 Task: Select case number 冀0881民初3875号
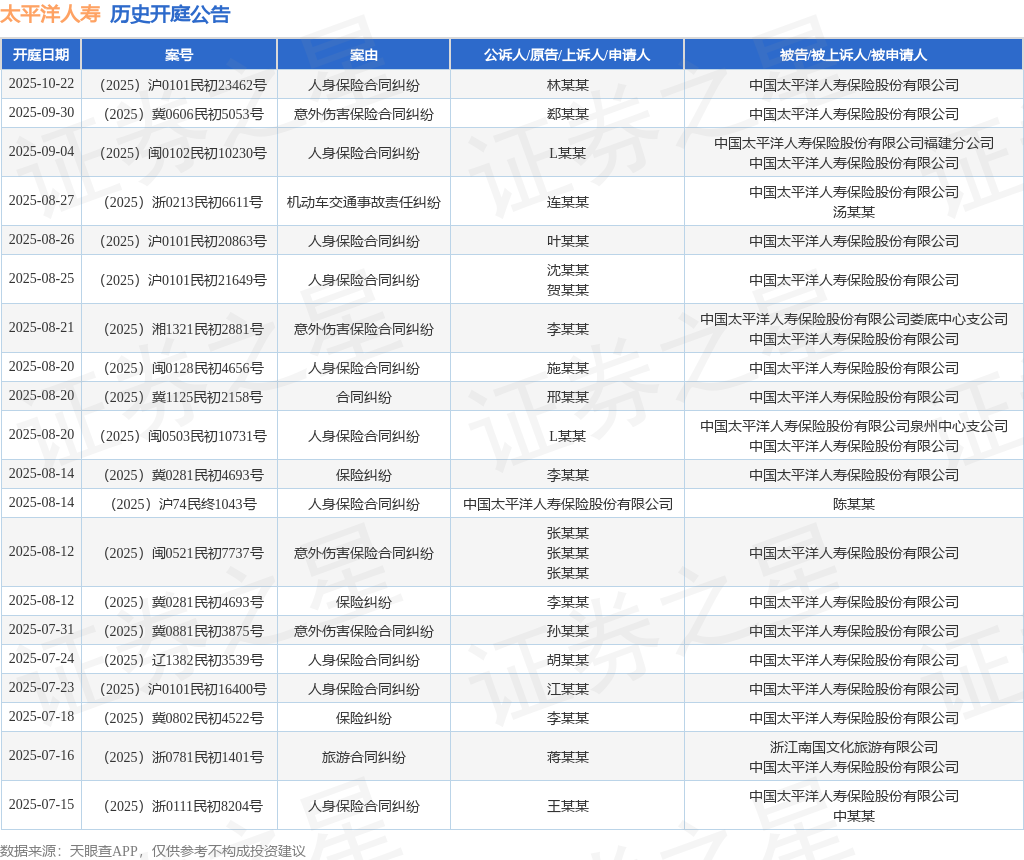pyautogui.click(x=184, y=631)
